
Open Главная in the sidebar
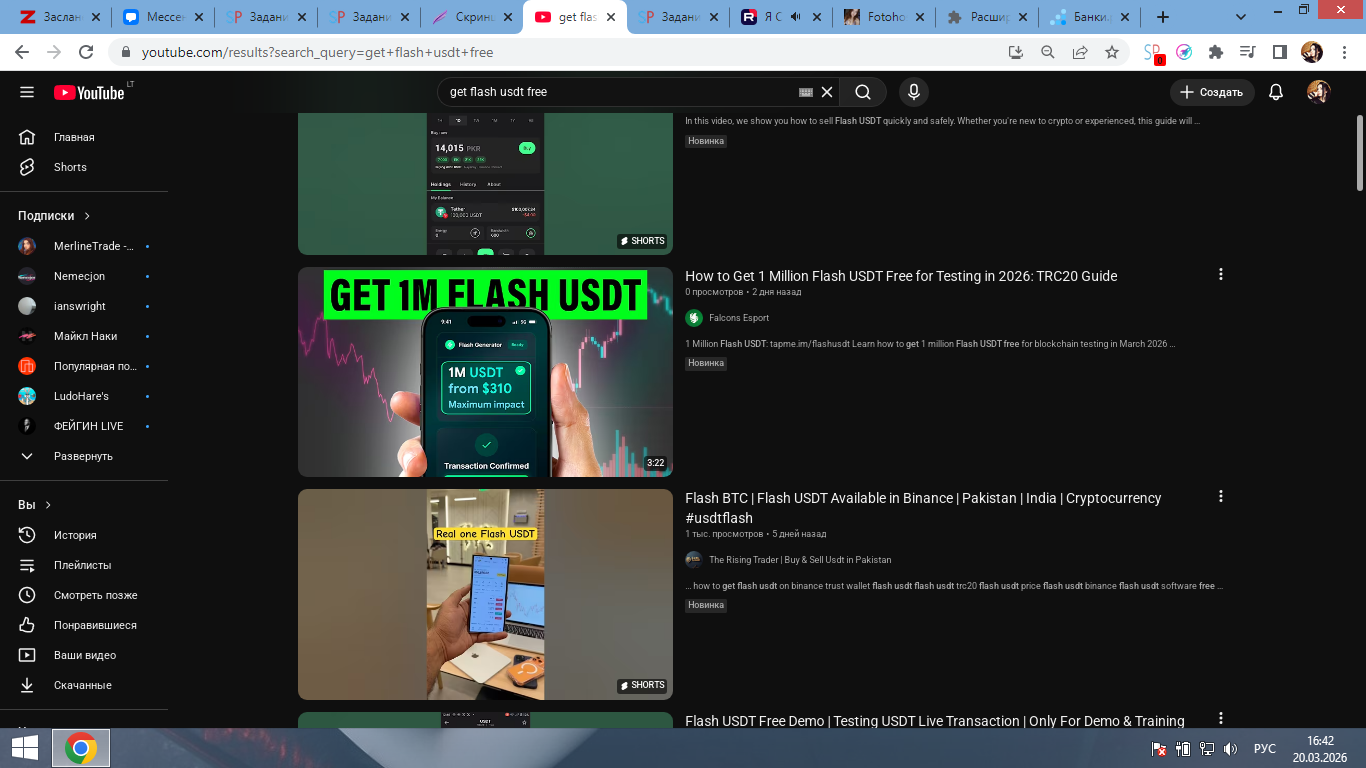[84, 137]
